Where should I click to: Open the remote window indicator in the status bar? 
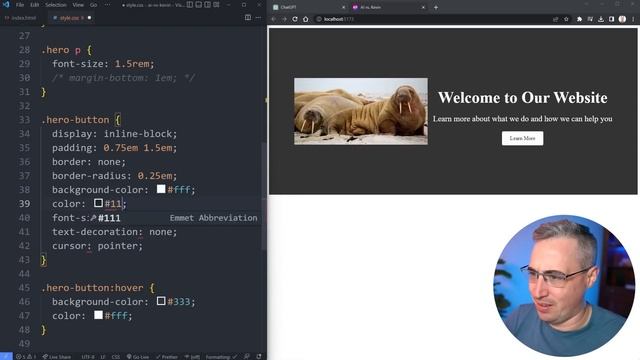coord(6,356)
